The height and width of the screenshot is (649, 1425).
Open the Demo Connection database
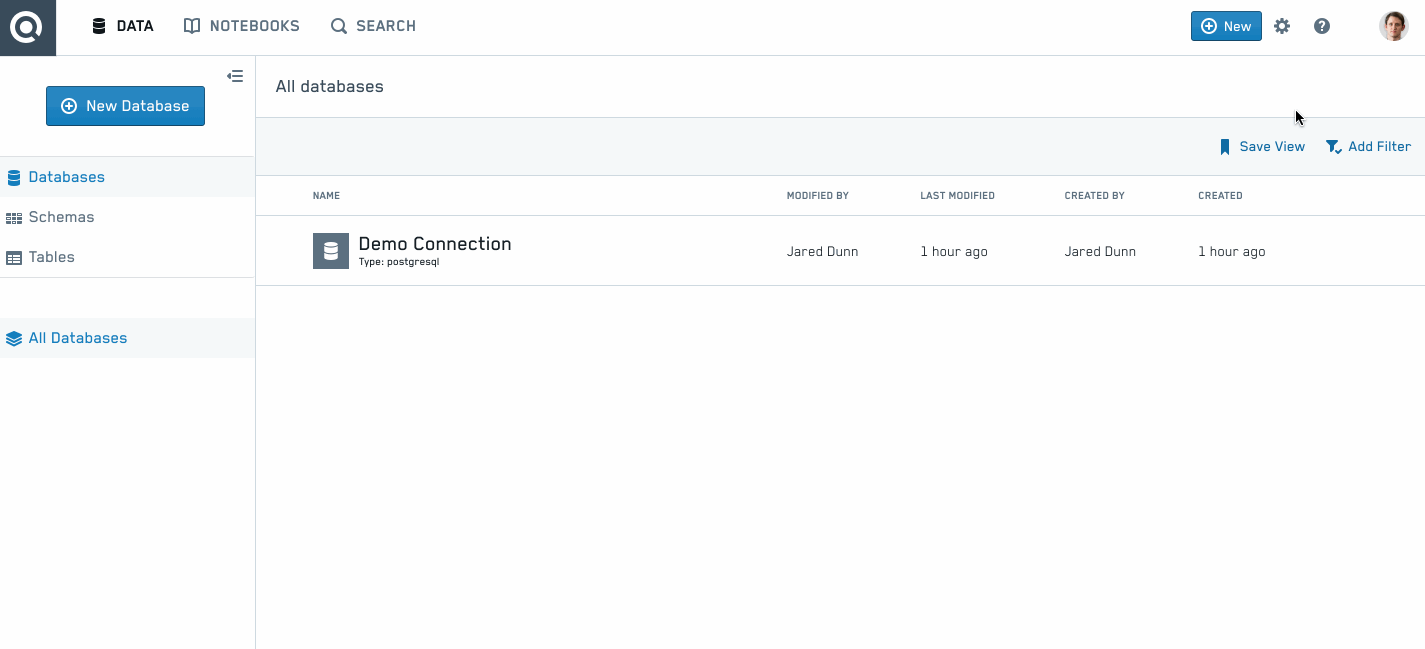pyautogui.click(x=435, y=244)
